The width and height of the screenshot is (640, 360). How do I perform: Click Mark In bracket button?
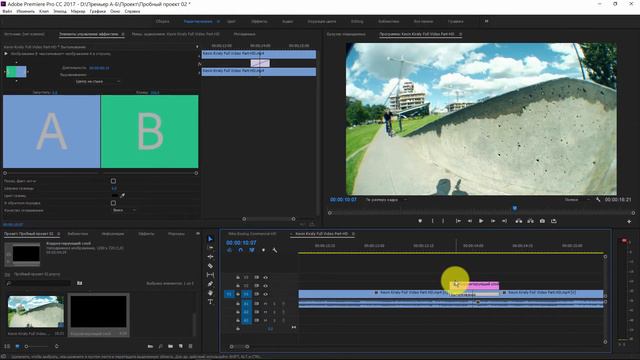tap(433, 221)
